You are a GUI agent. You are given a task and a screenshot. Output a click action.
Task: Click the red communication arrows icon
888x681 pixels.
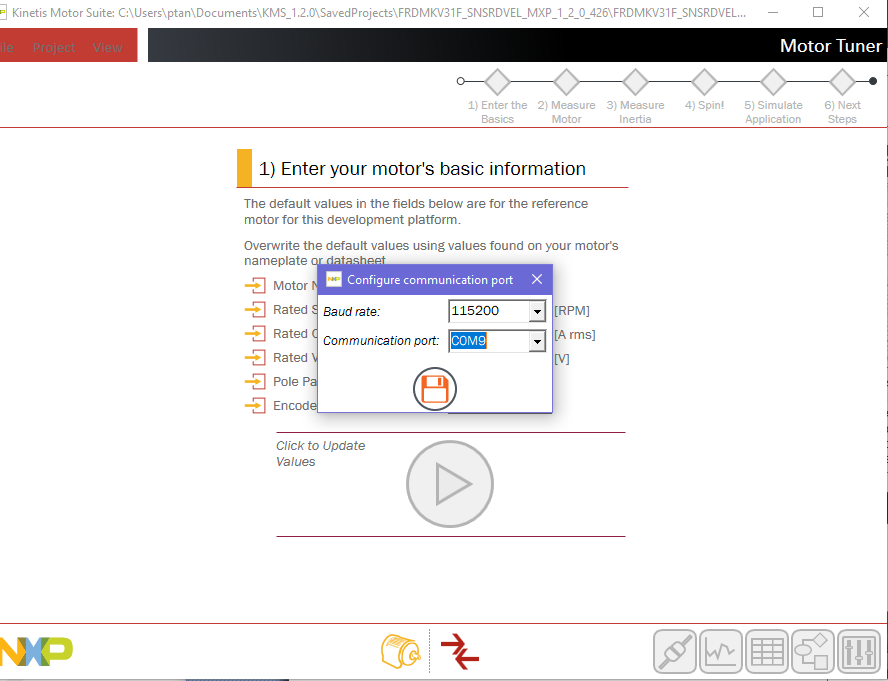click(460, 651)
